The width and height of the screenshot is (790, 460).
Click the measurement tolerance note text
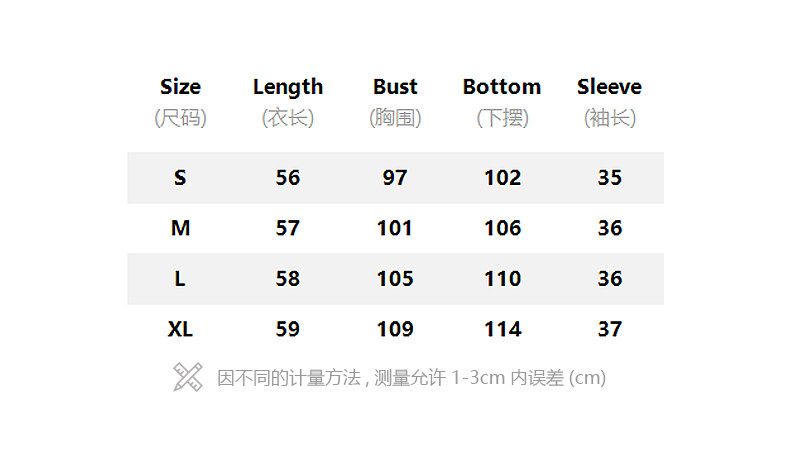point(411,378)
